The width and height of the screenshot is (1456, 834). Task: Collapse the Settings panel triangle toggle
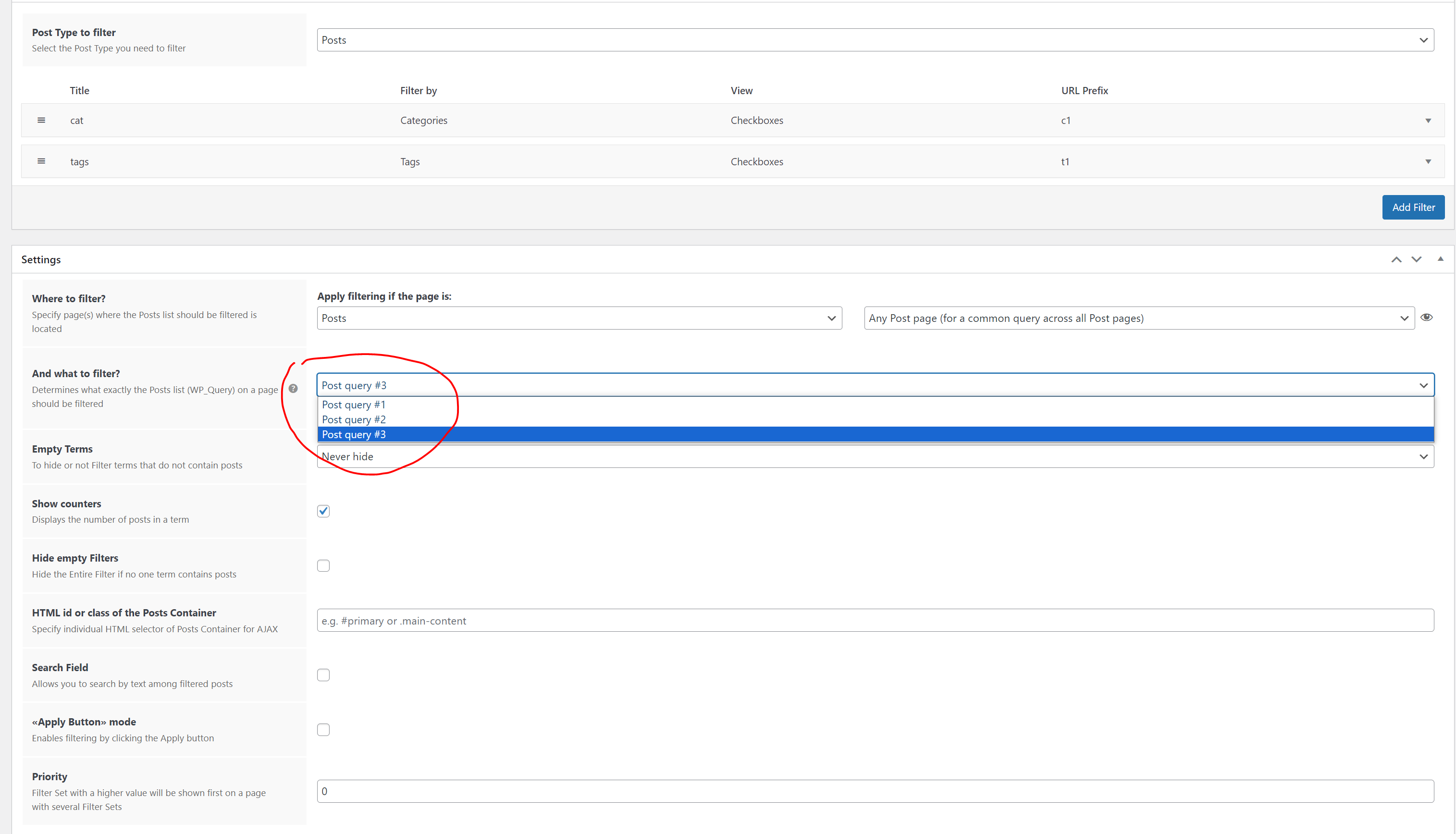[1440, 259]
